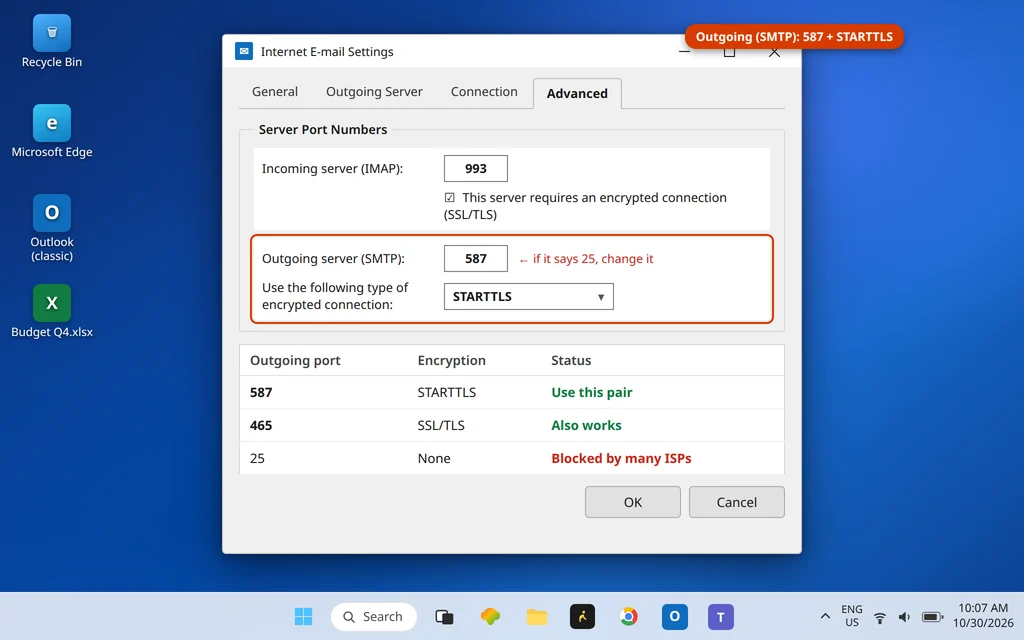Click the SSL/TLS encryption table cell
1024x640 pixels.
pos(441,425)
